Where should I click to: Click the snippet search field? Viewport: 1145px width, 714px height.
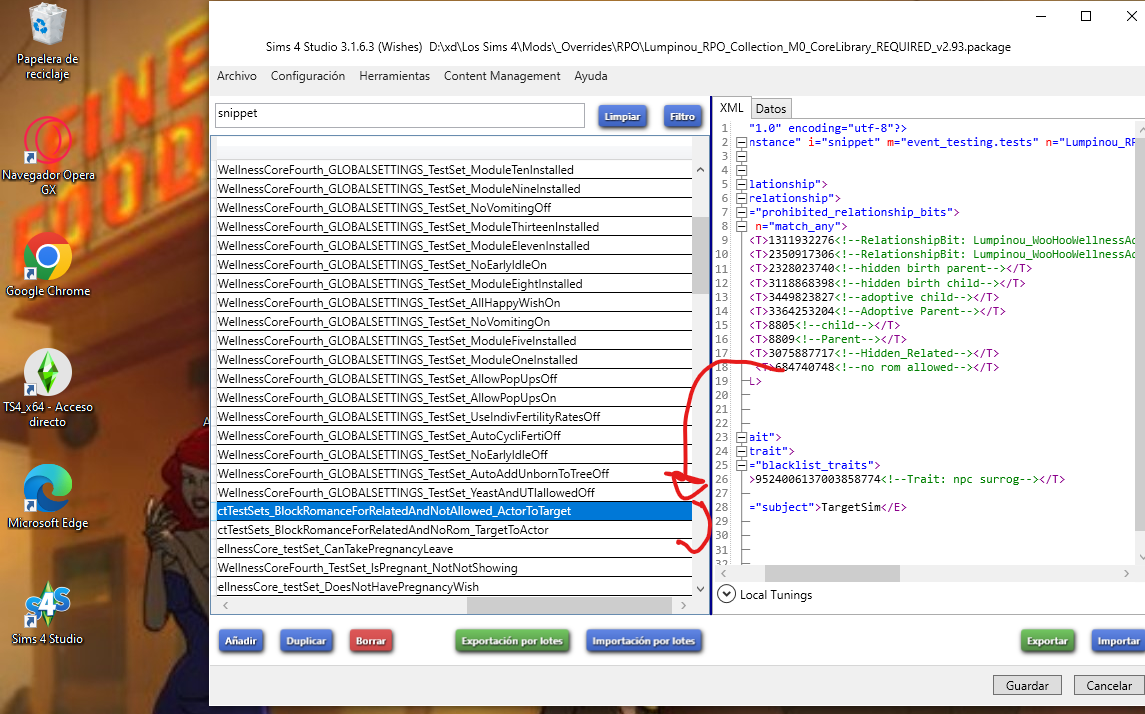(399, 115)
